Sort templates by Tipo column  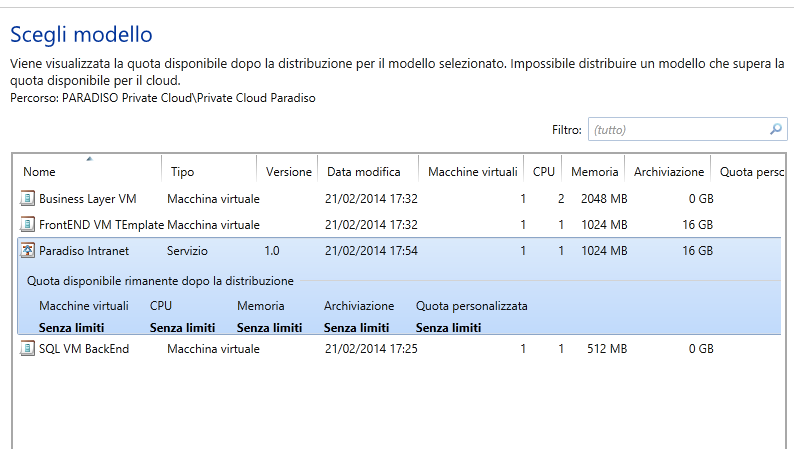click(x=183, y=172)
